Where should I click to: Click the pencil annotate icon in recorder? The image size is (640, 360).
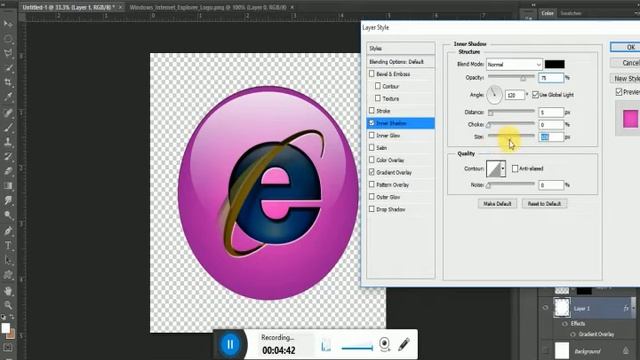click(404, 344)
